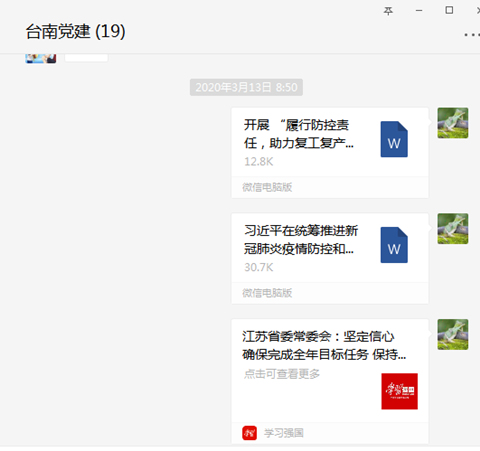Click 微信电脑版 label under second file
Screen dimensions: 480x451
267,293
